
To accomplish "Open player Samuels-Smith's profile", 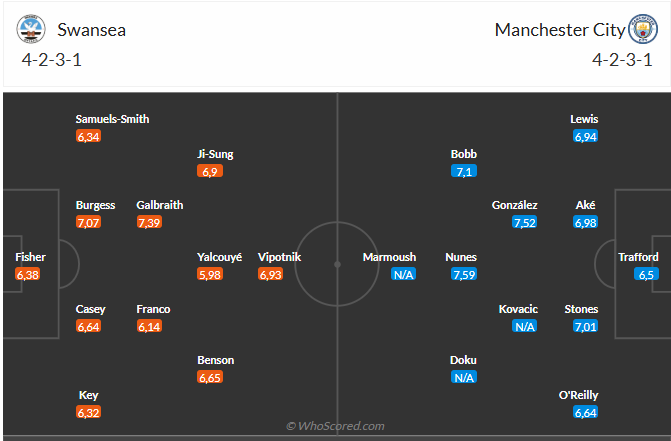I will pyautogui.click(x=112, y=119).
